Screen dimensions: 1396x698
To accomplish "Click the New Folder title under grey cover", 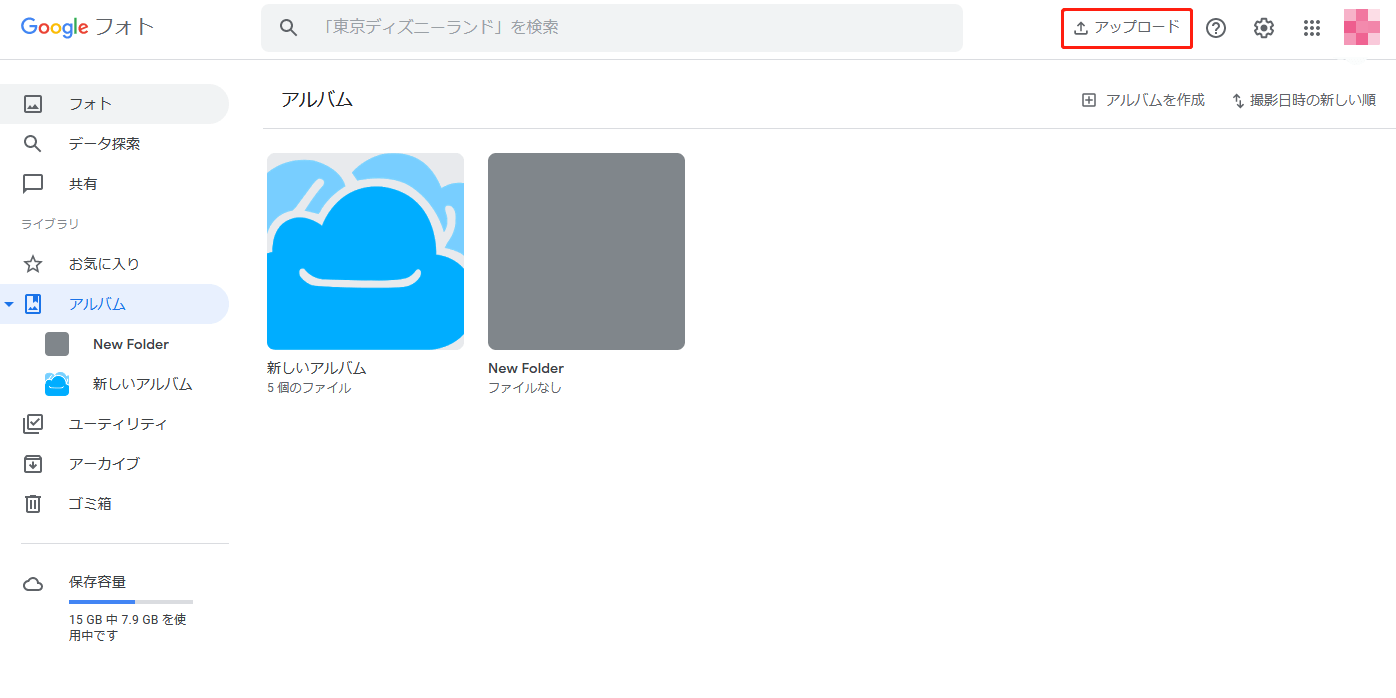I will click(x=526, y=368).
